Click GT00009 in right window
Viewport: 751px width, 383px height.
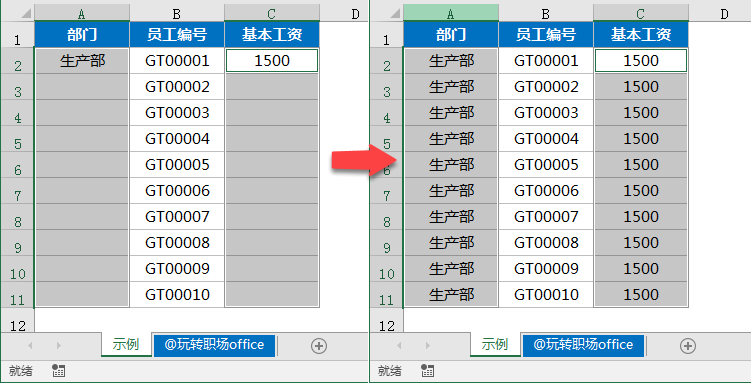[546, 269]
